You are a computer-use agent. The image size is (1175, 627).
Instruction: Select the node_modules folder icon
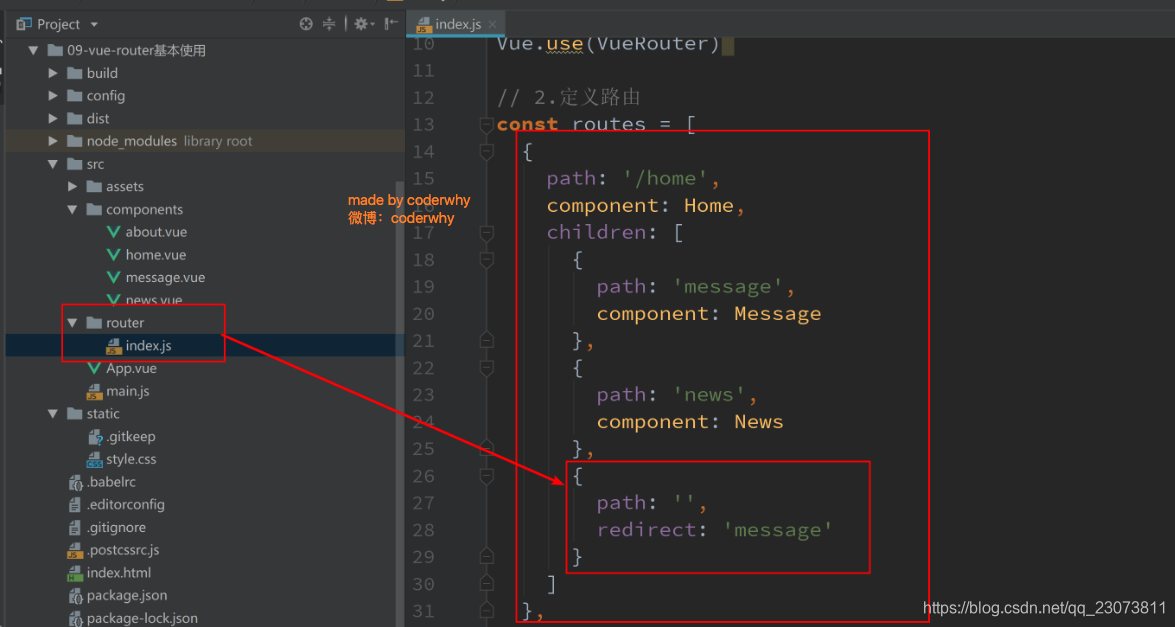click(x=74, y=141)
